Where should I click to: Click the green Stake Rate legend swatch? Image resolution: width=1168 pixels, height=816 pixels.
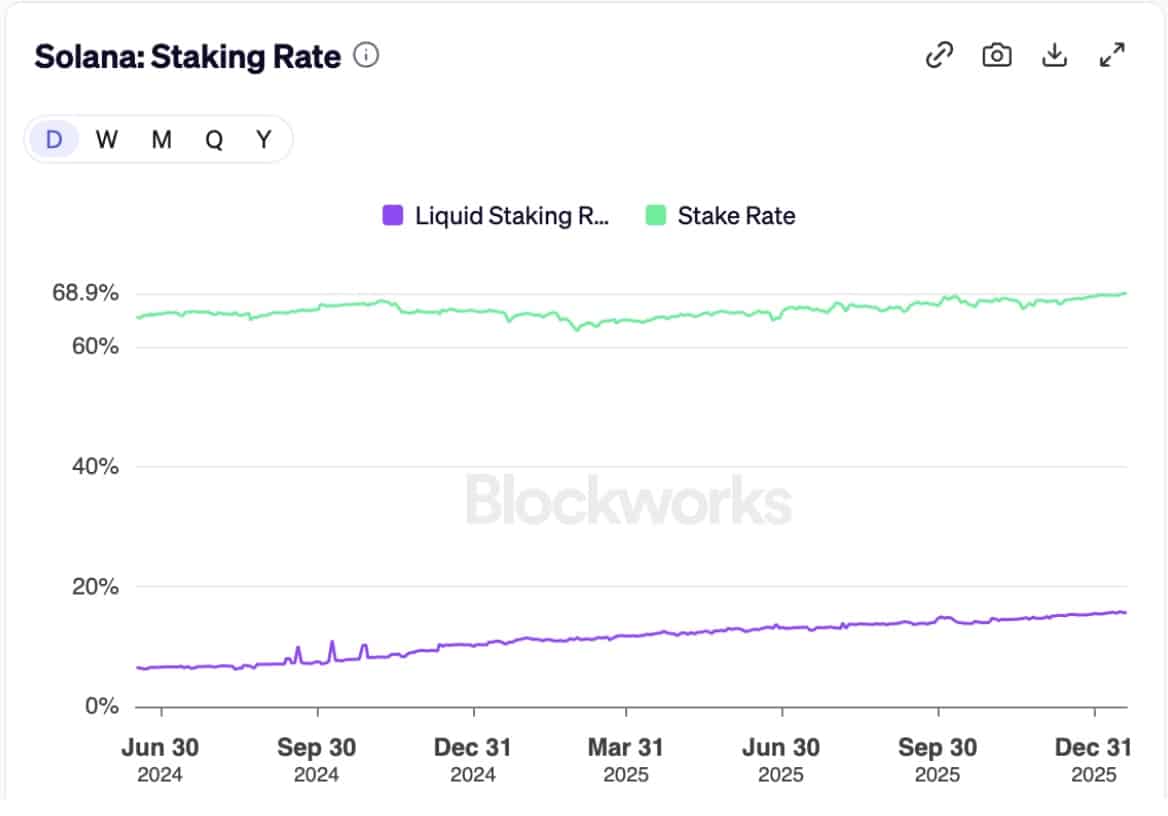coord(656,215)
